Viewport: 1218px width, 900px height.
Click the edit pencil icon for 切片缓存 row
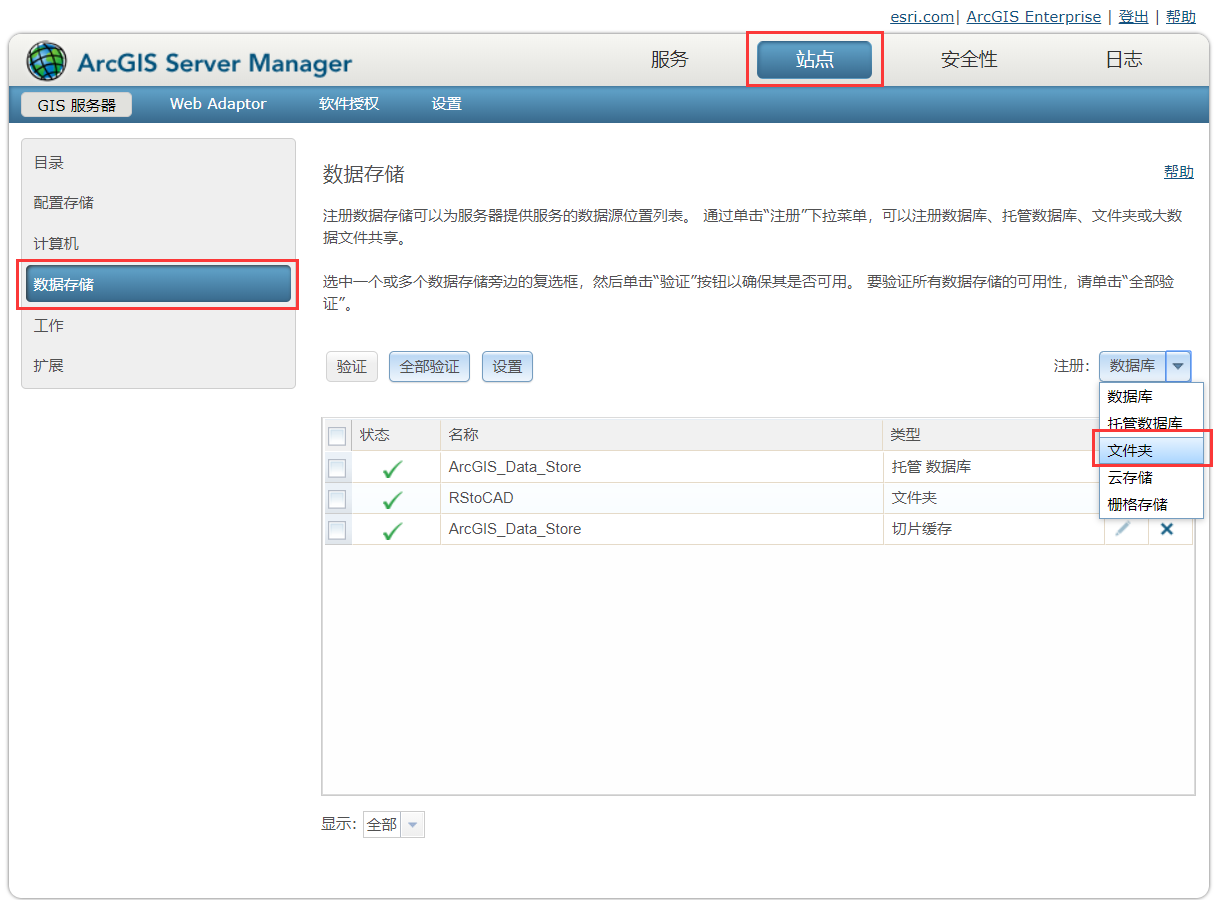[1124, 529]
